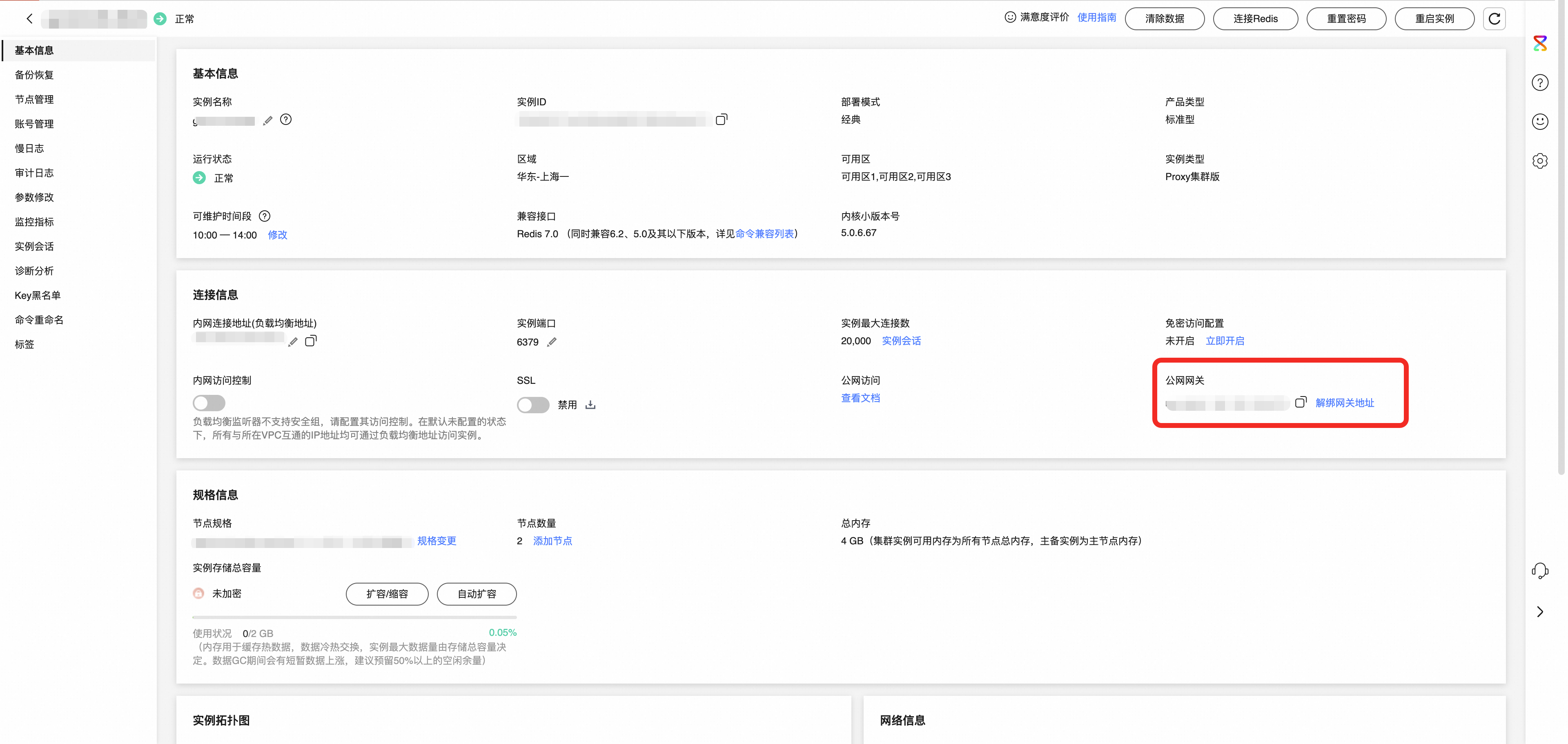Go back with the left arrow

(x=29, y=19)
